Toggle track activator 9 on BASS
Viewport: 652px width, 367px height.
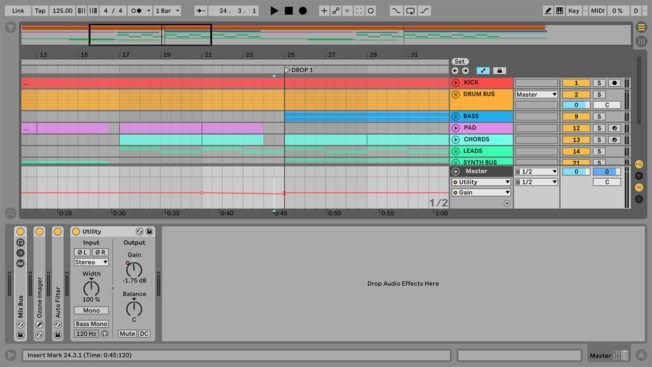[576, 116]
